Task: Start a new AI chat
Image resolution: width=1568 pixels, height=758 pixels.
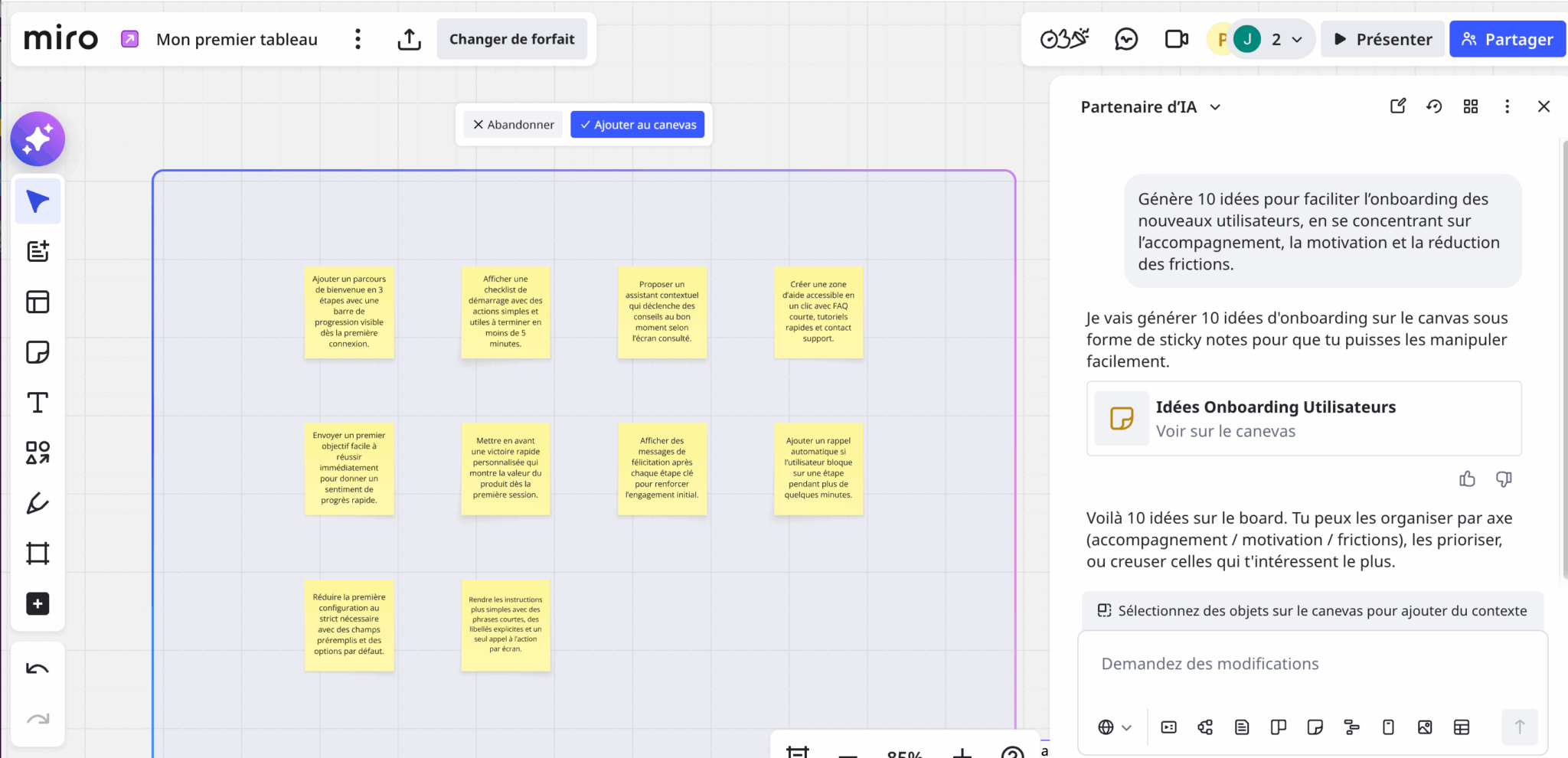Action: (1398, 106)
